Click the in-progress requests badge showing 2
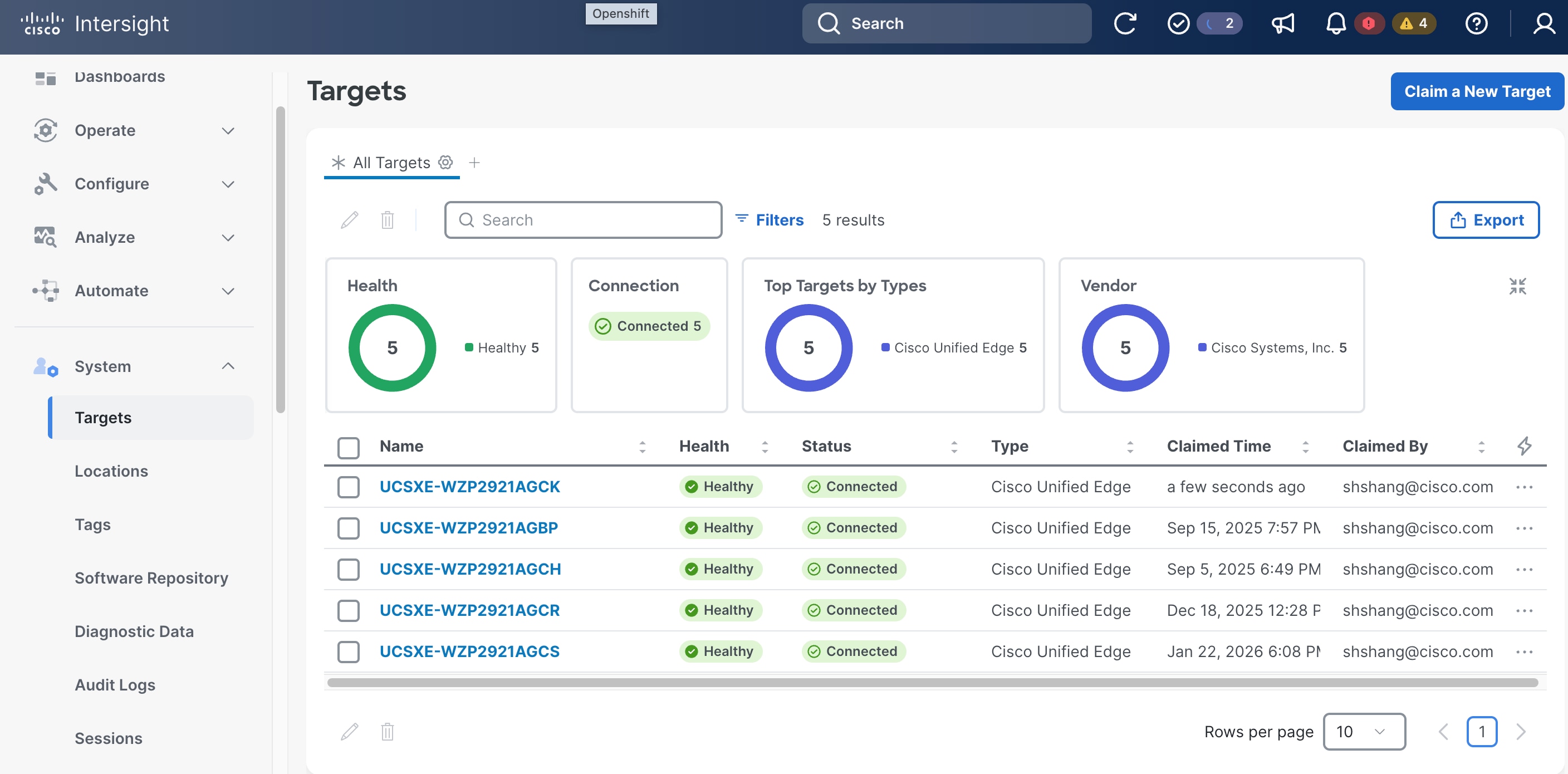This screenshot has height=774, width=1568. [x=1219, y=24]
